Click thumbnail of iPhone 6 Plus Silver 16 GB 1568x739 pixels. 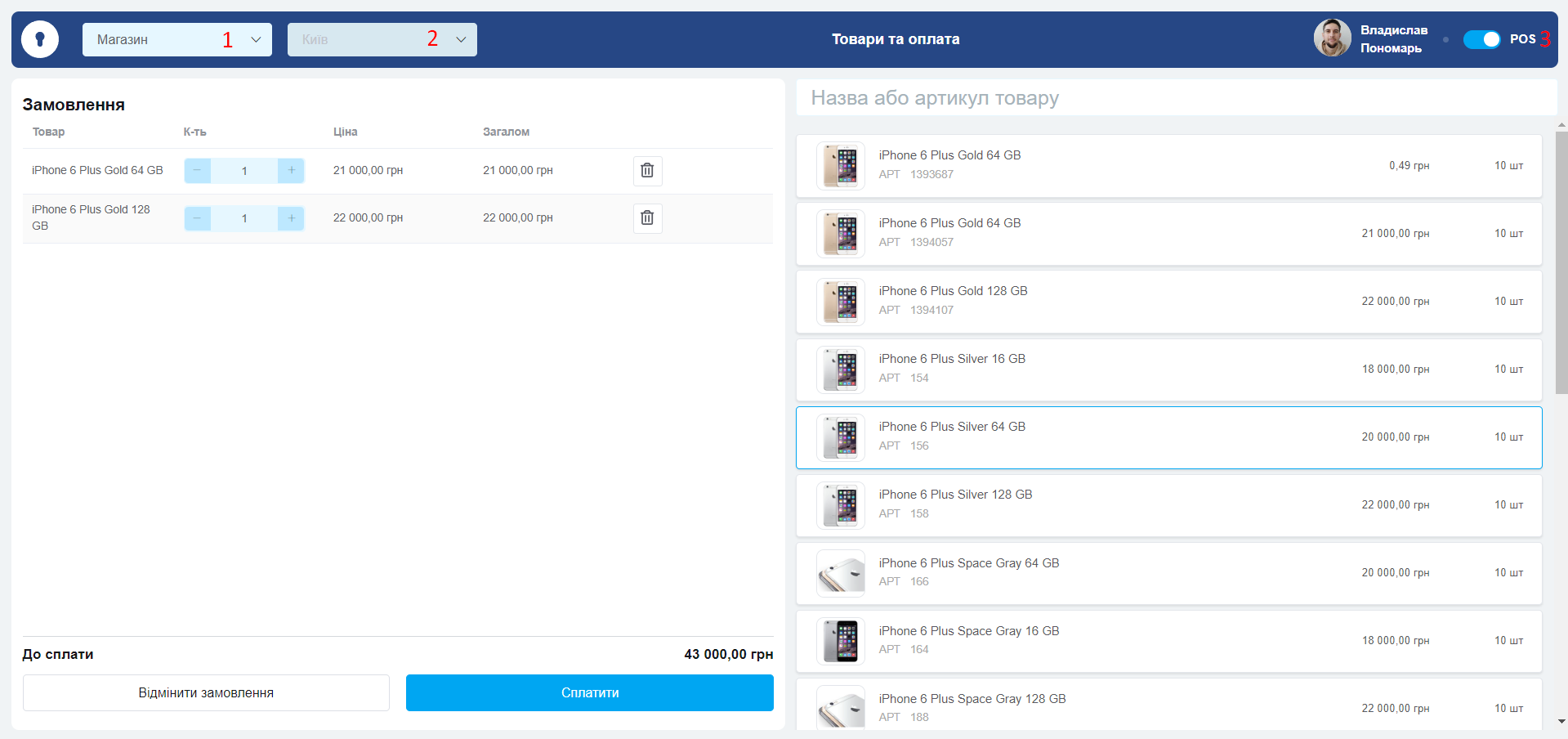pyautogui.click(x=841, y=369)
